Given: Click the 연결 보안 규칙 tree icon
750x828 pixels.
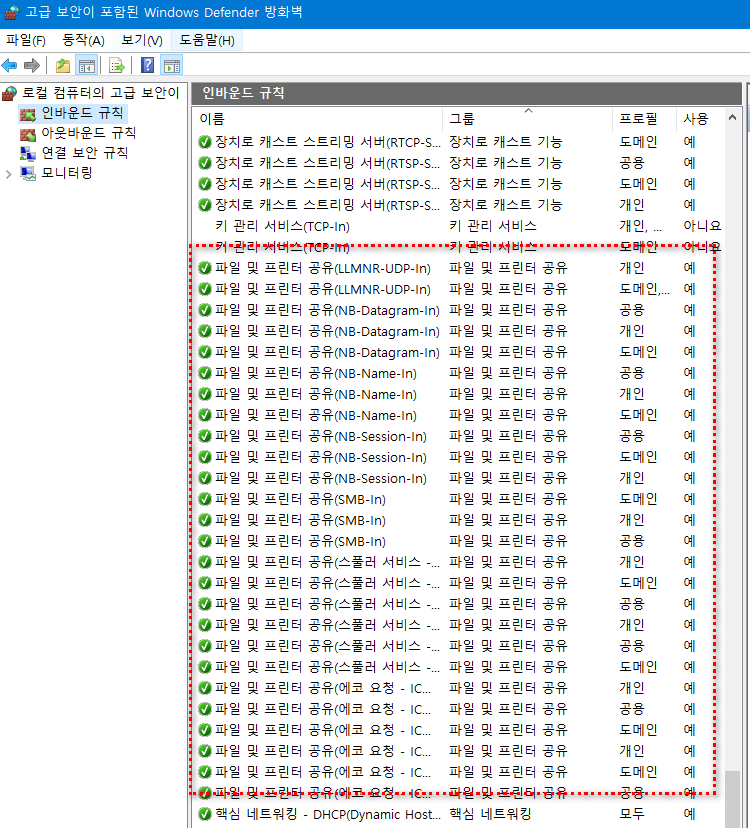Looking at the screenshot, I should pyautogui.click(x=28, y=153).
